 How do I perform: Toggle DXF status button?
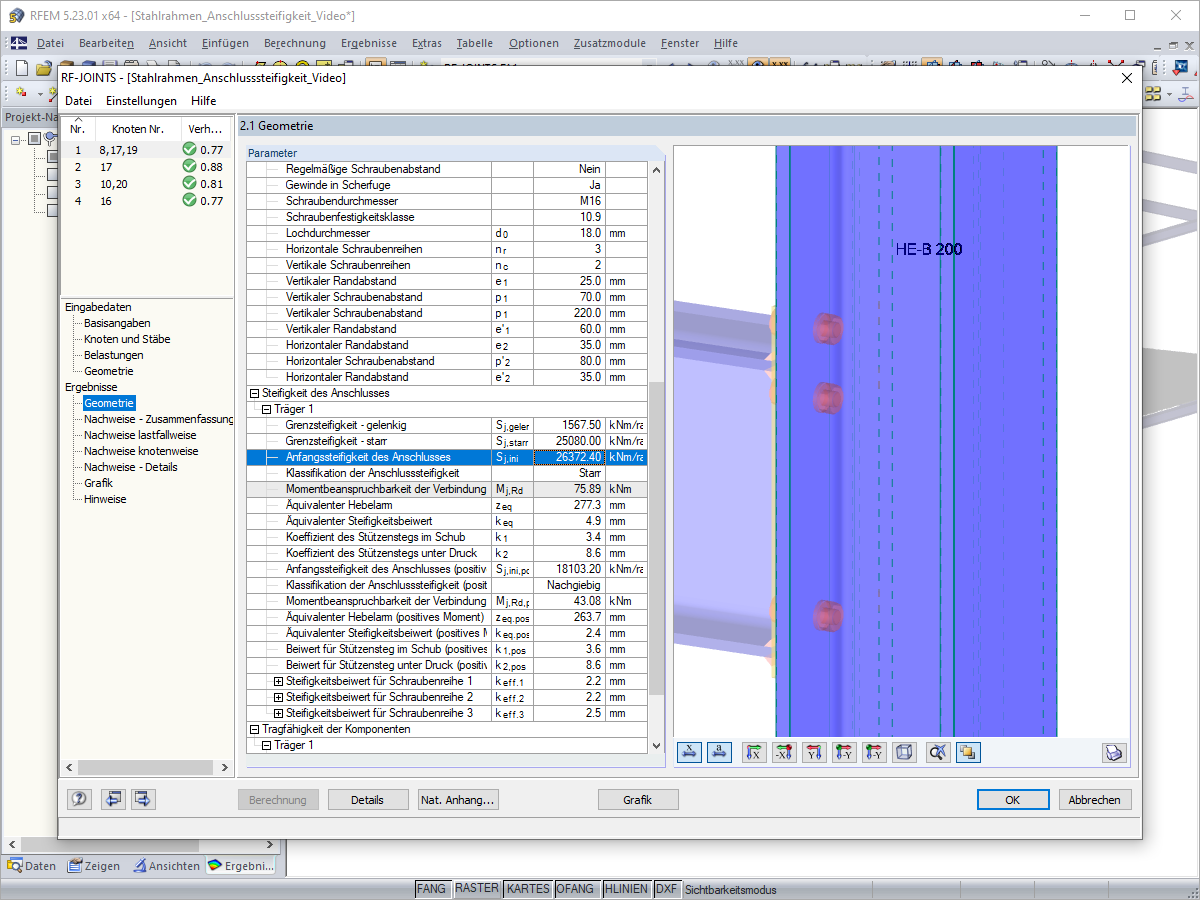(667, 889)
